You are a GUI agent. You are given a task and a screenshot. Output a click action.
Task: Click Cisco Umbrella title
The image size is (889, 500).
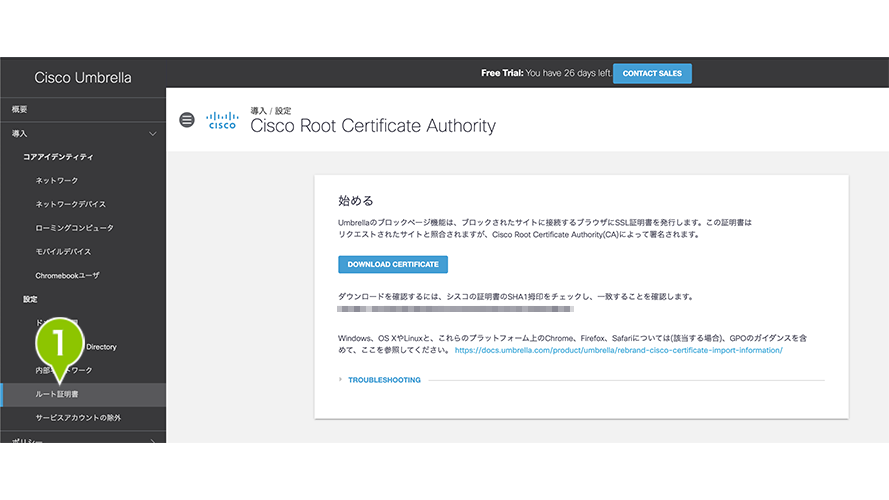pos(83,78)
